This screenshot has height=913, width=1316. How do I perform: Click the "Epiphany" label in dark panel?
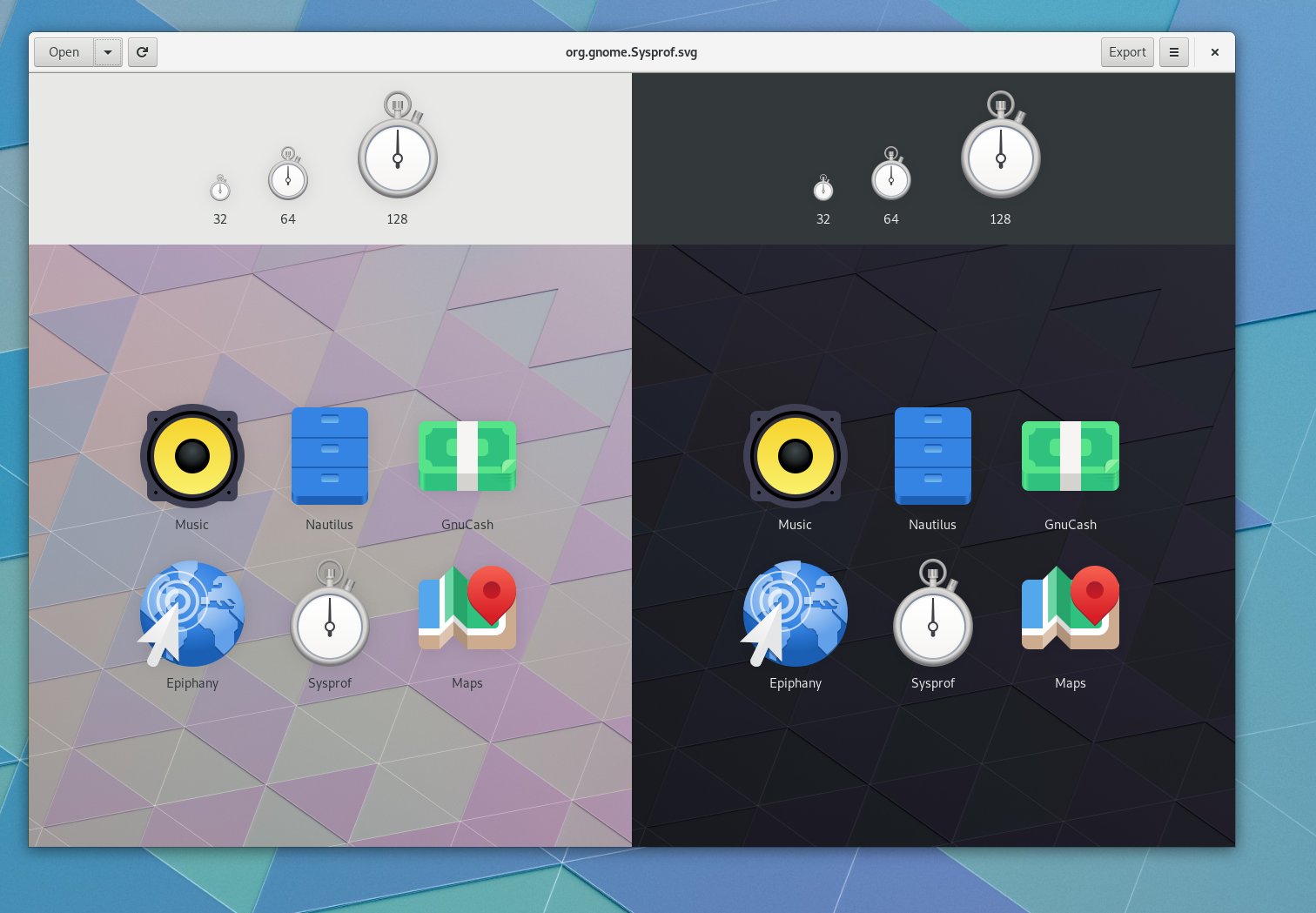pyautogui.click(x=796, y=683)
